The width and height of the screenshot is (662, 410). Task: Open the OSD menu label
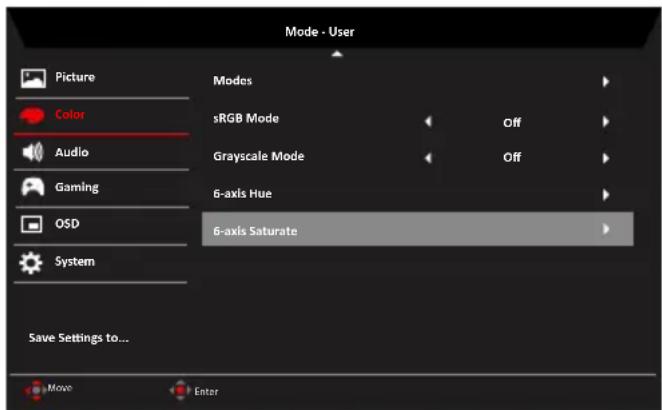pyautogui.click(x=67, y=223)
